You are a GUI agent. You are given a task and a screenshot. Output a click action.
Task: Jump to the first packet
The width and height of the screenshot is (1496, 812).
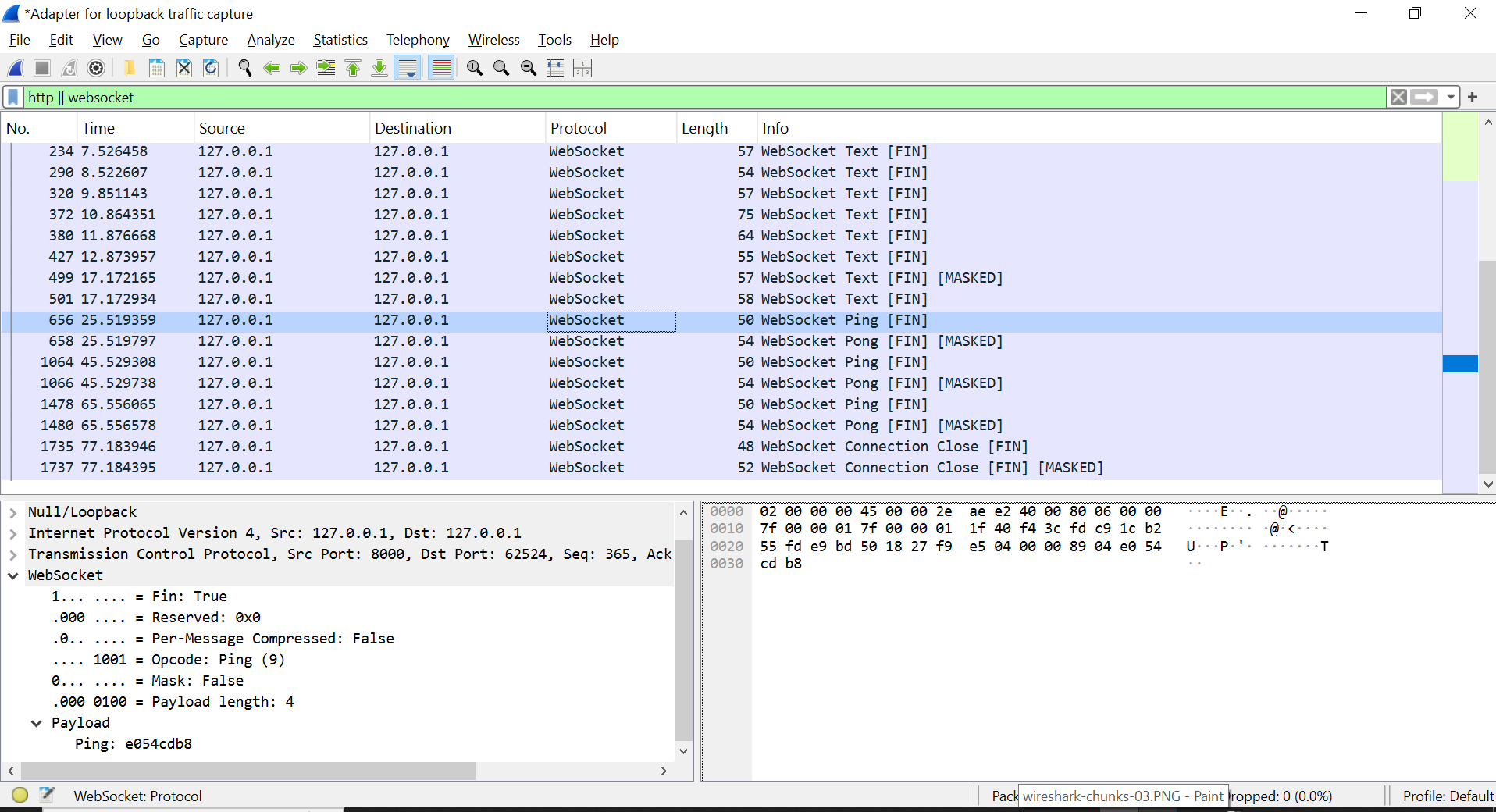point(353,68)
